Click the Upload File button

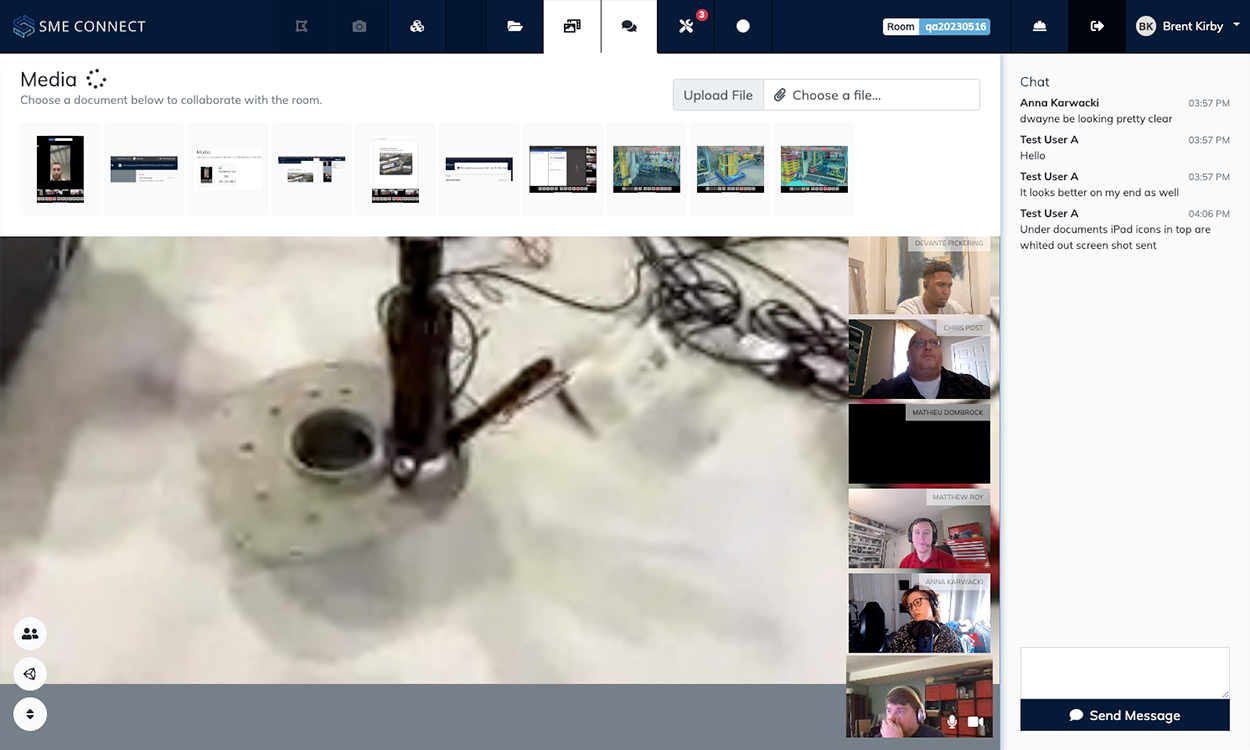[718, 95]
